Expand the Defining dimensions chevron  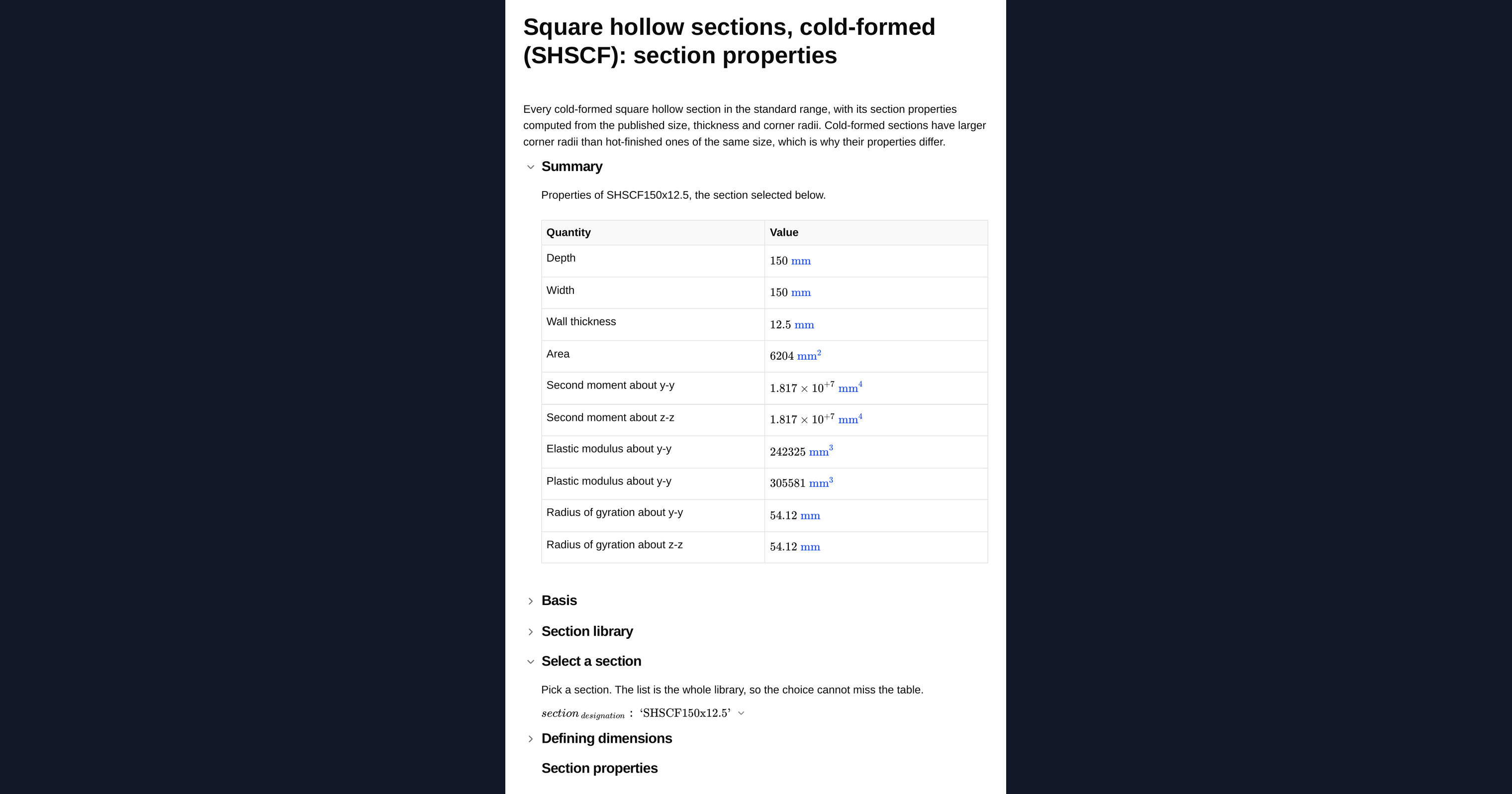point(531,739)
